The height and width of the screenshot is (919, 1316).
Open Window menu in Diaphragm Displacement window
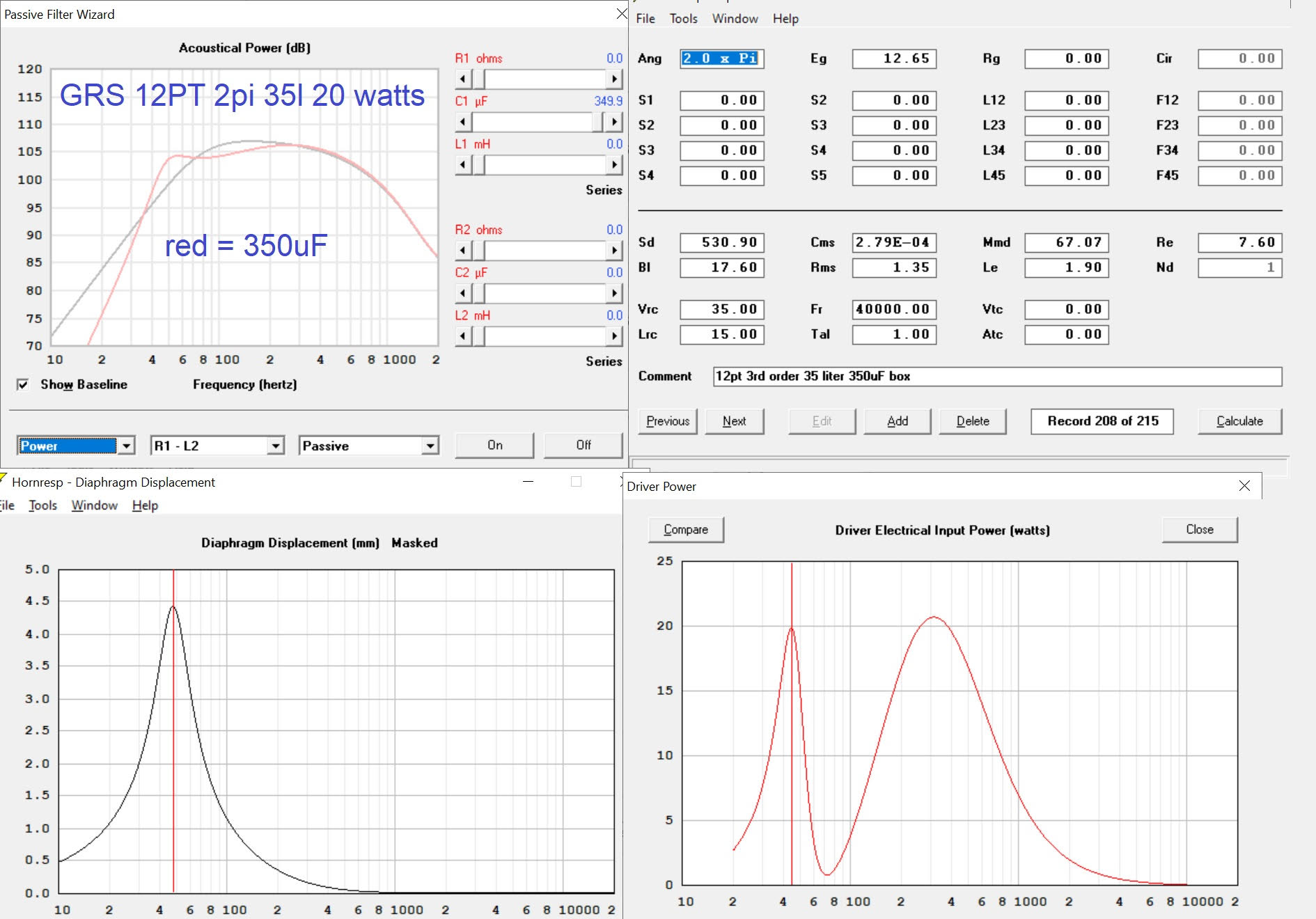point(94,505)
